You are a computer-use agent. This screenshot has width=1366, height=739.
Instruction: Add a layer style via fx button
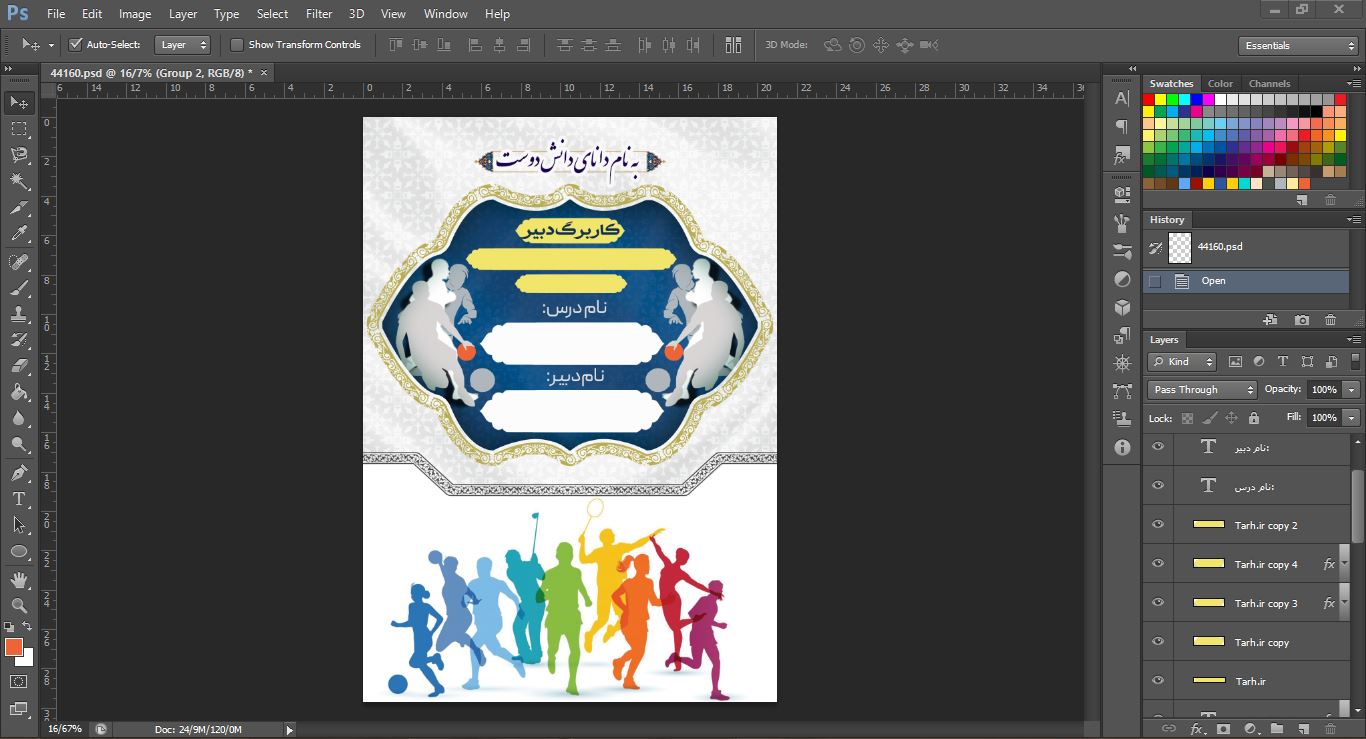click(x=1196, y=729)
